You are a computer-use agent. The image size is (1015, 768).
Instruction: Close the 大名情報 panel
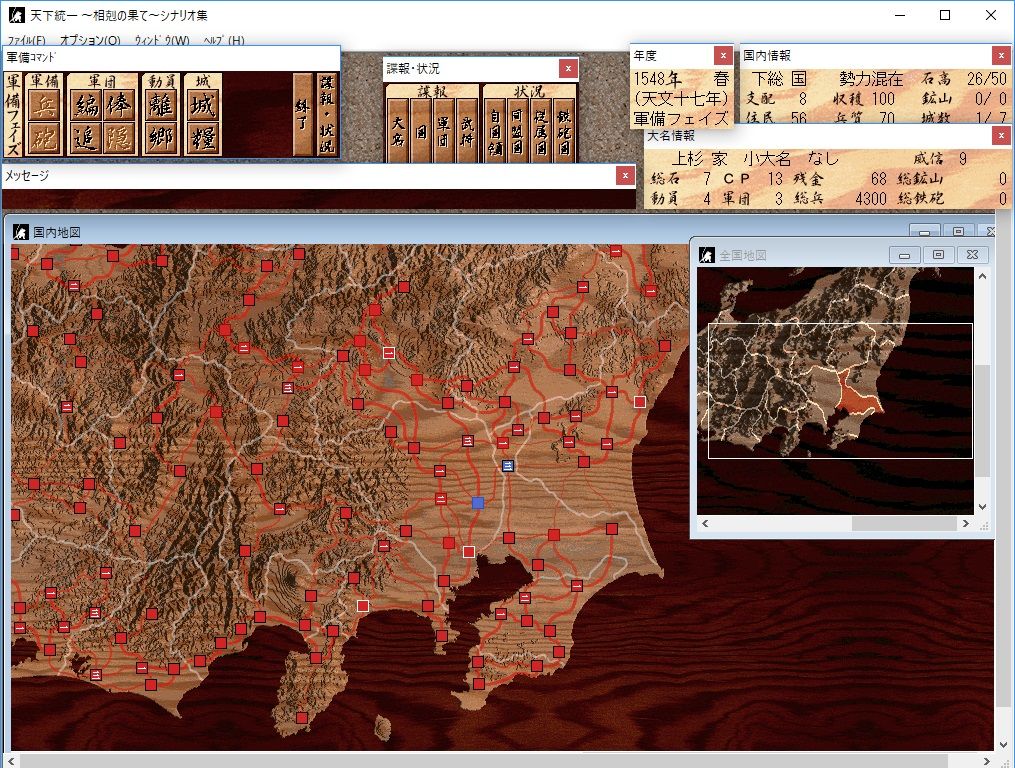1001,135
